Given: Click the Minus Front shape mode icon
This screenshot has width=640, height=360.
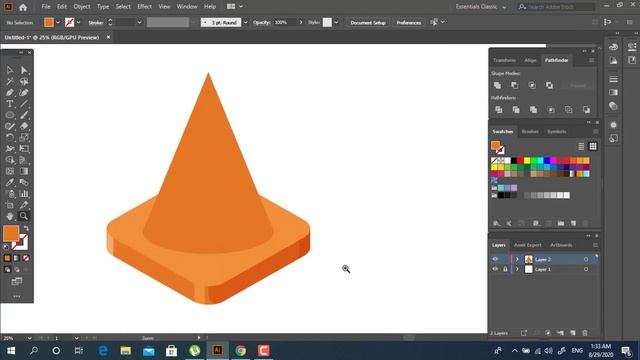Looking at the screenshot, I should 515,85.
